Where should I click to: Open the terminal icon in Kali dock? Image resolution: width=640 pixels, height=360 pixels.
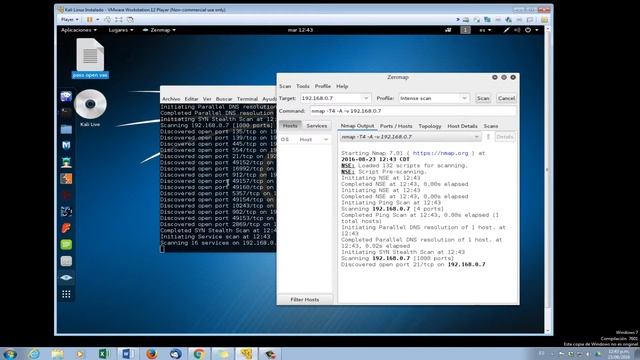66,112
